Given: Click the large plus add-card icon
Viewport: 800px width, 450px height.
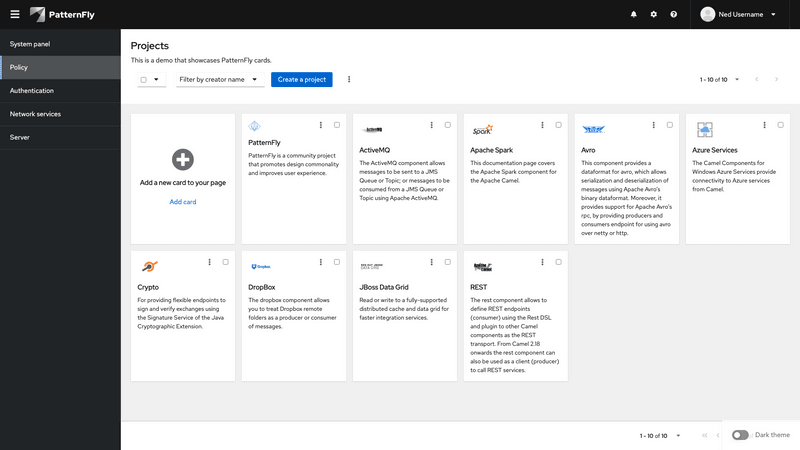Looking at the screenshot, I should point(182,159).
